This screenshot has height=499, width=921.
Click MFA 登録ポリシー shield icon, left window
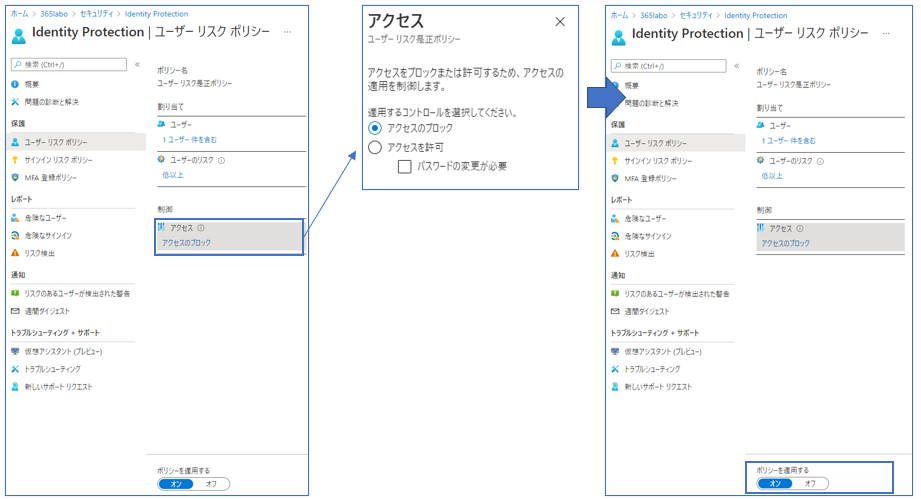click(15, 177)
